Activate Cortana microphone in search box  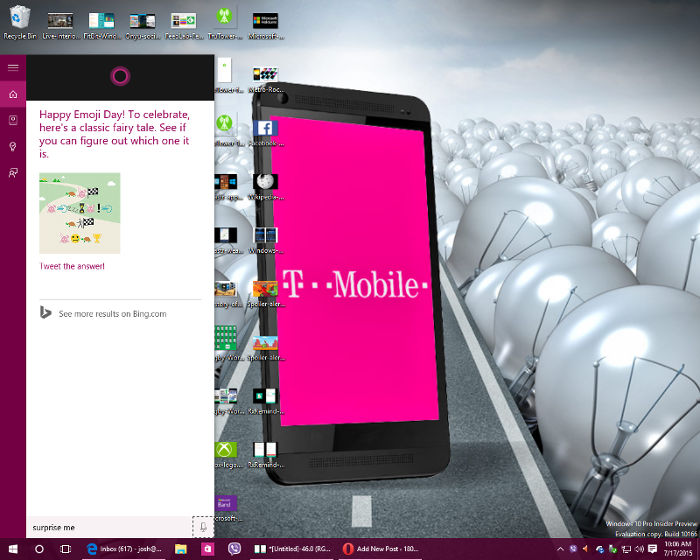[x=203, y=527]
